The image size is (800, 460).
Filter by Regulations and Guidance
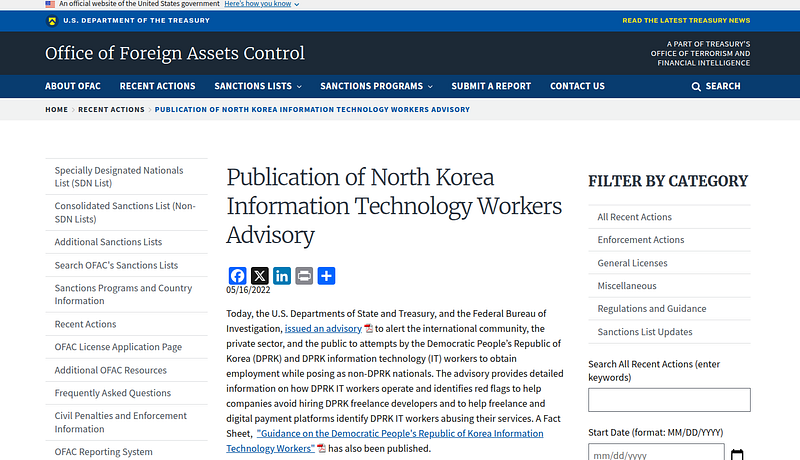[669, 309]
